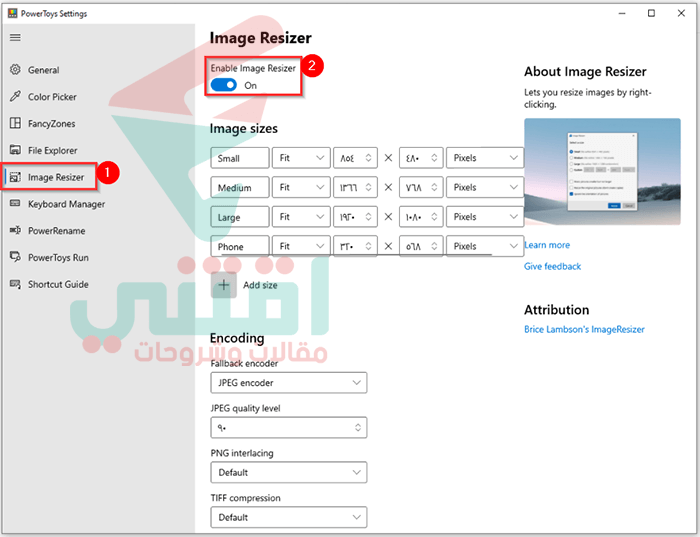Screen dimensions: 700x537
Task: Click the Give feedback link
Action: point(552,266)
